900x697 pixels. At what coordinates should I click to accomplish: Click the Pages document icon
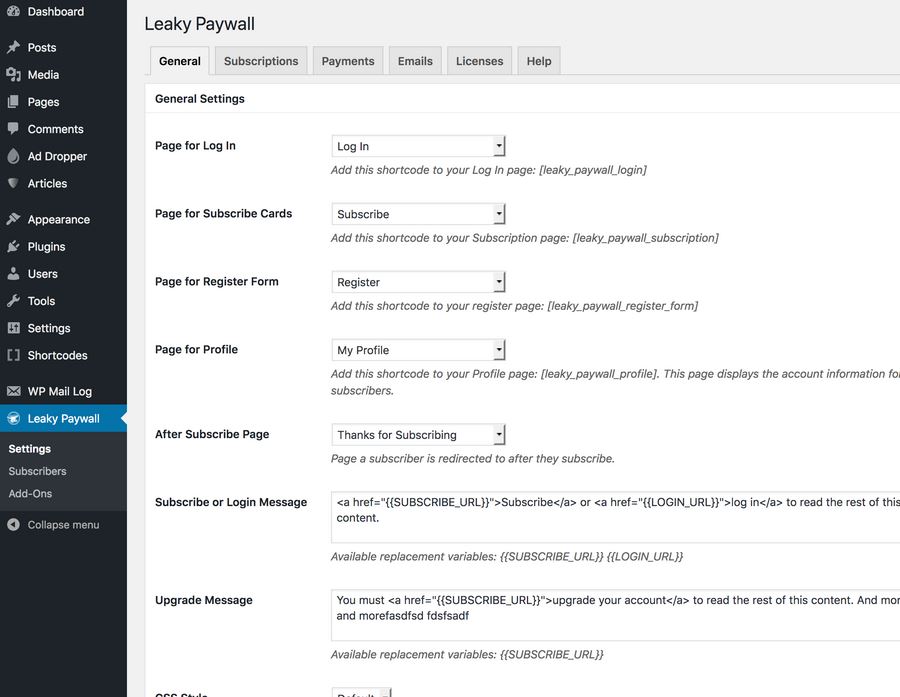coord(13,102)
